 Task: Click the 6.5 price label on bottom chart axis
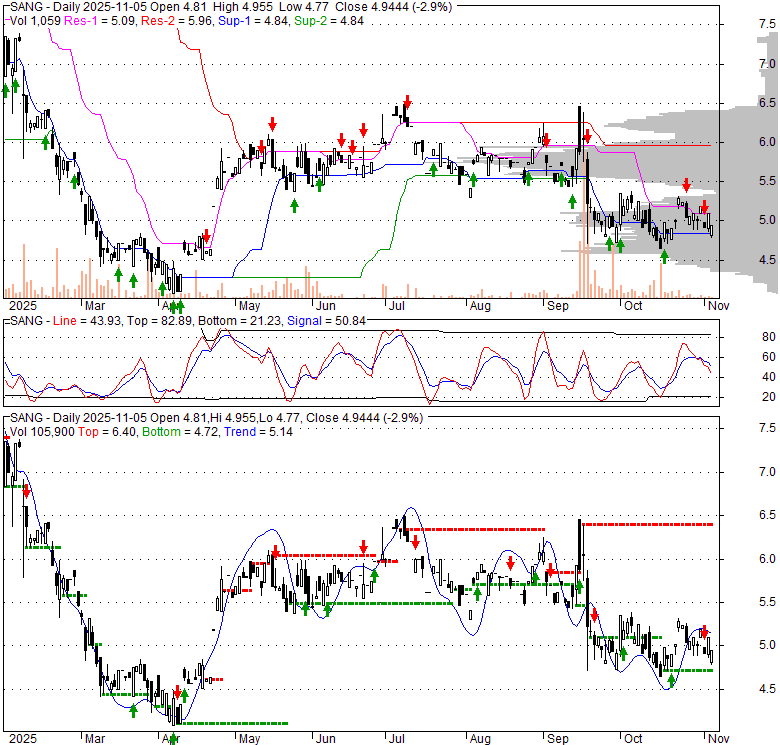click(767, 515)
